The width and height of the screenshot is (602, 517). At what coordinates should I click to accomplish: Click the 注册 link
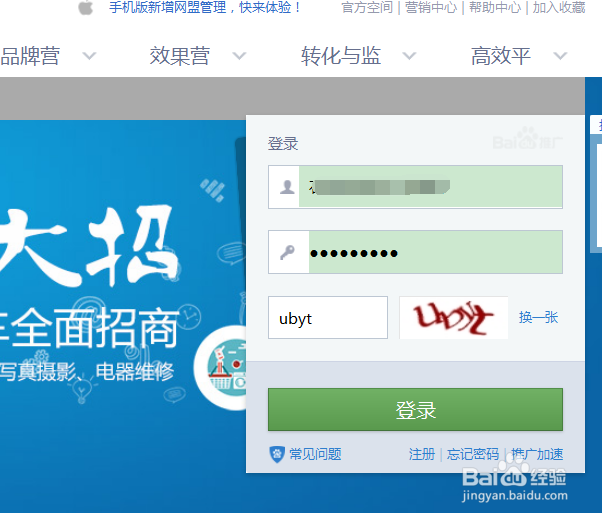422,454
